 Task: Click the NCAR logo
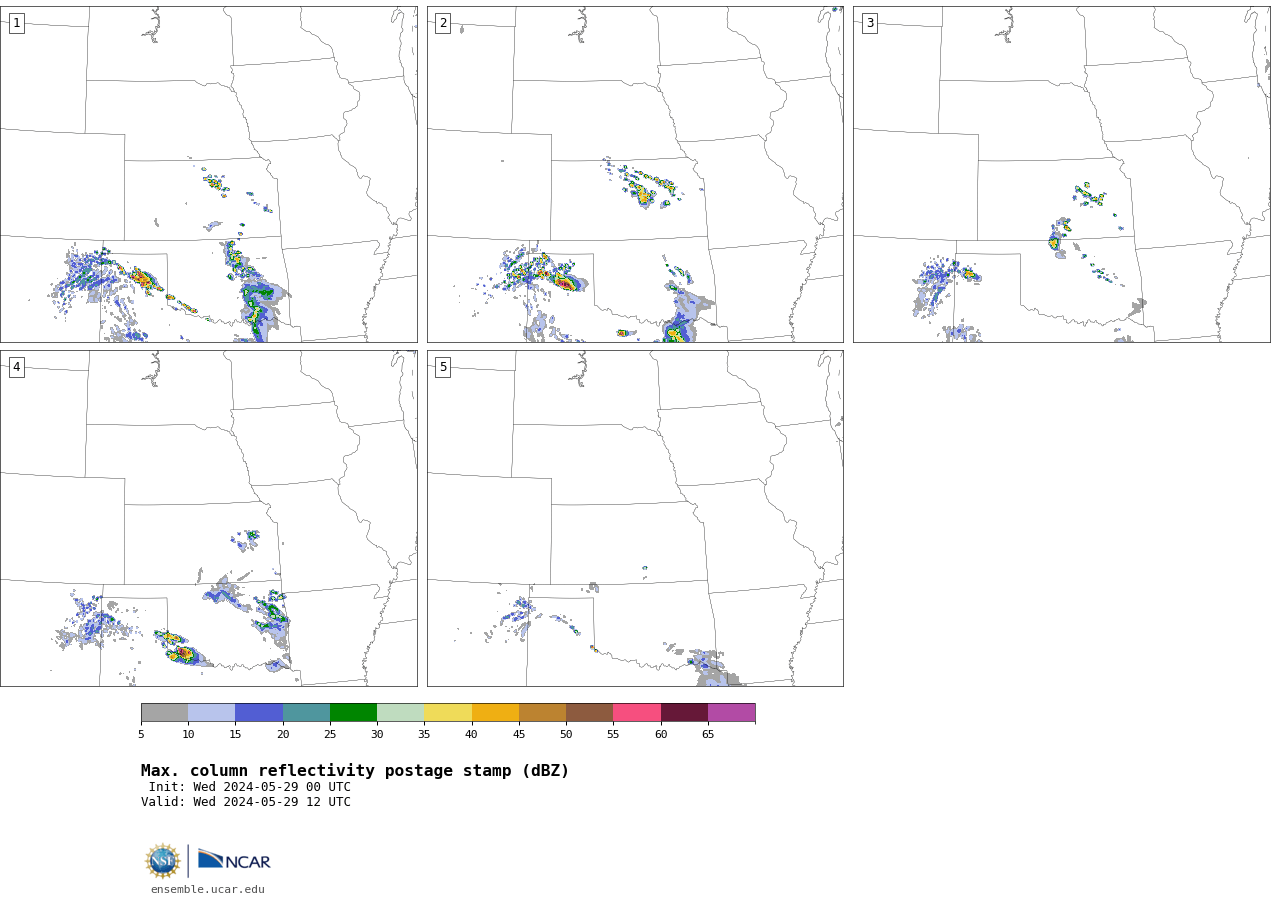pos(234,860)
